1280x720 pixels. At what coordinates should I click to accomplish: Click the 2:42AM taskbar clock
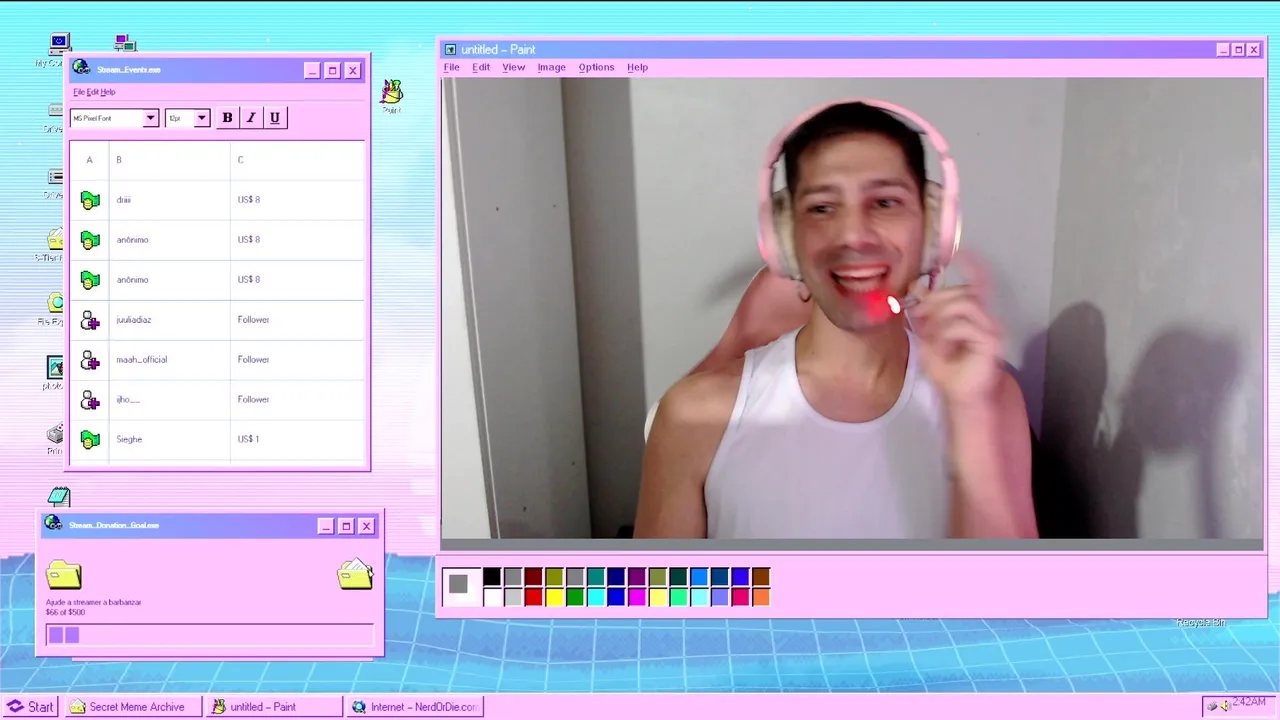(x=1250, y=702)
